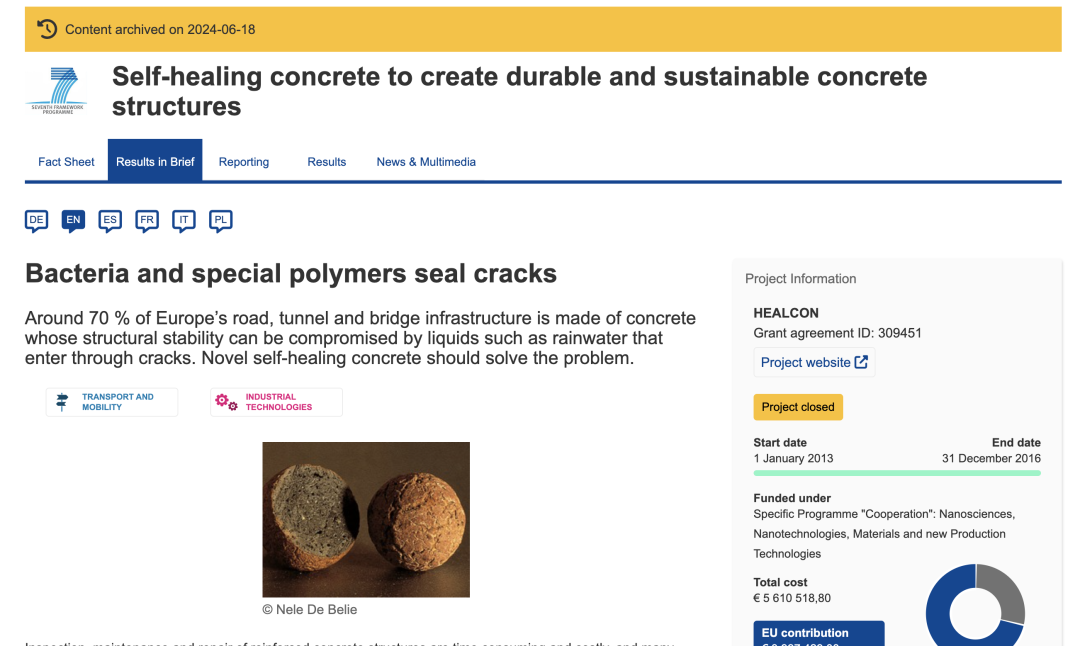Go to the Results tab
This screenshot has width=1080, height=646.
(x=327, y=162)
